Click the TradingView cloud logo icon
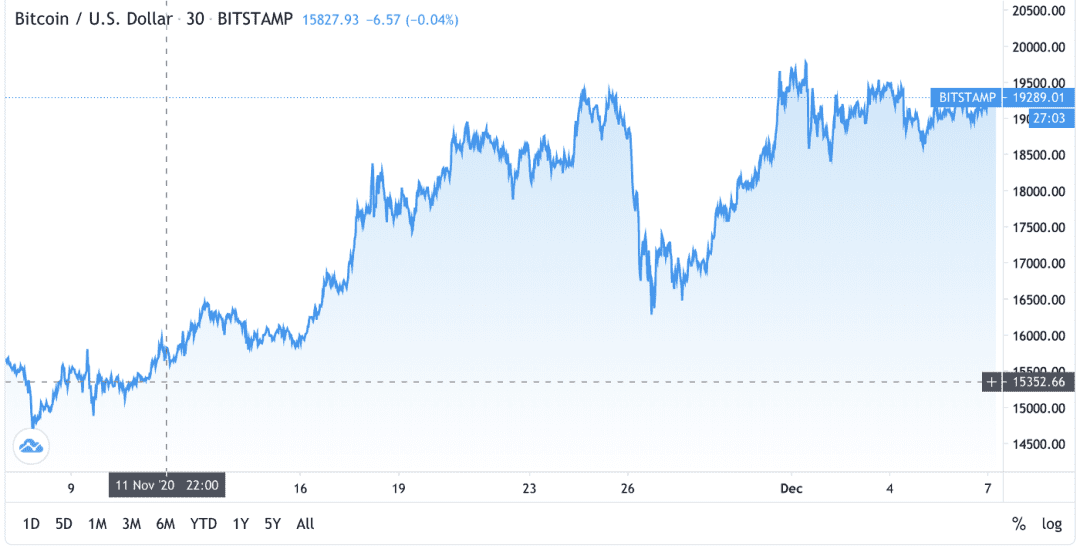The height and width of the screenshot is (549, 1080). point(31,446)
